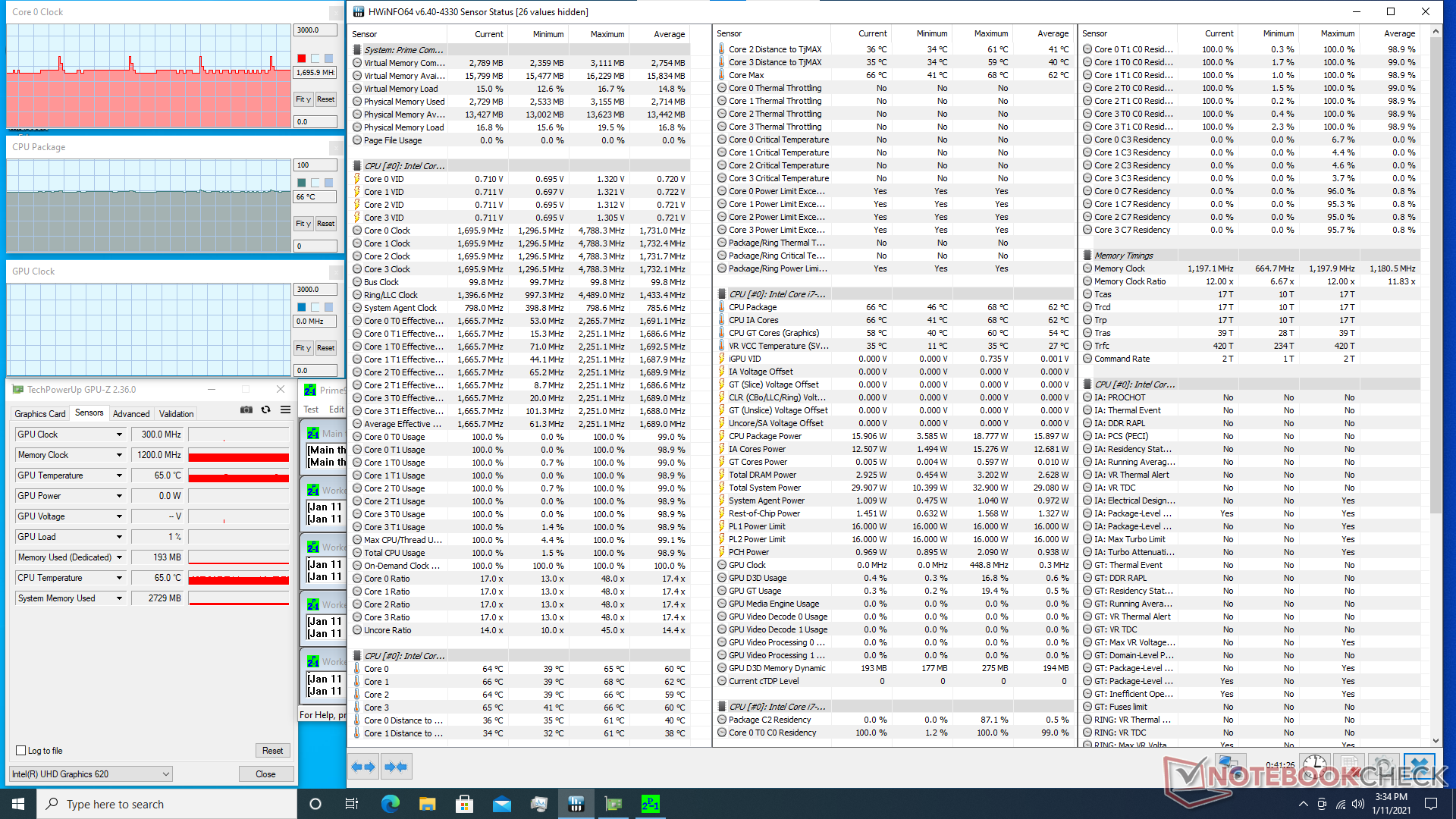Expand the Memory Clock sensor dropdown
Image resolution: width=1456 pixels, height=819 pixels.
click(x=119, y=455)
